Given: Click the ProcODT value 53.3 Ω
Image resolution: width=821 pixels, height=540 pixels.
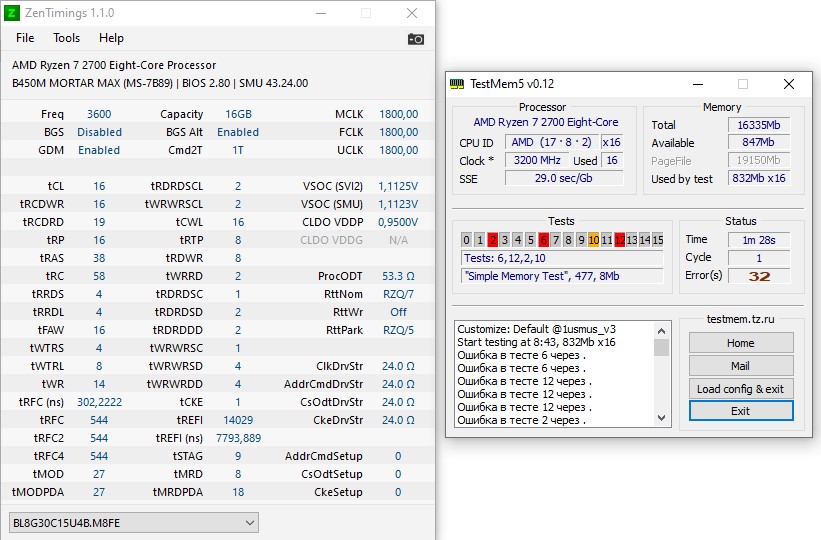Looking at the screenshot, I should point(398,276).
